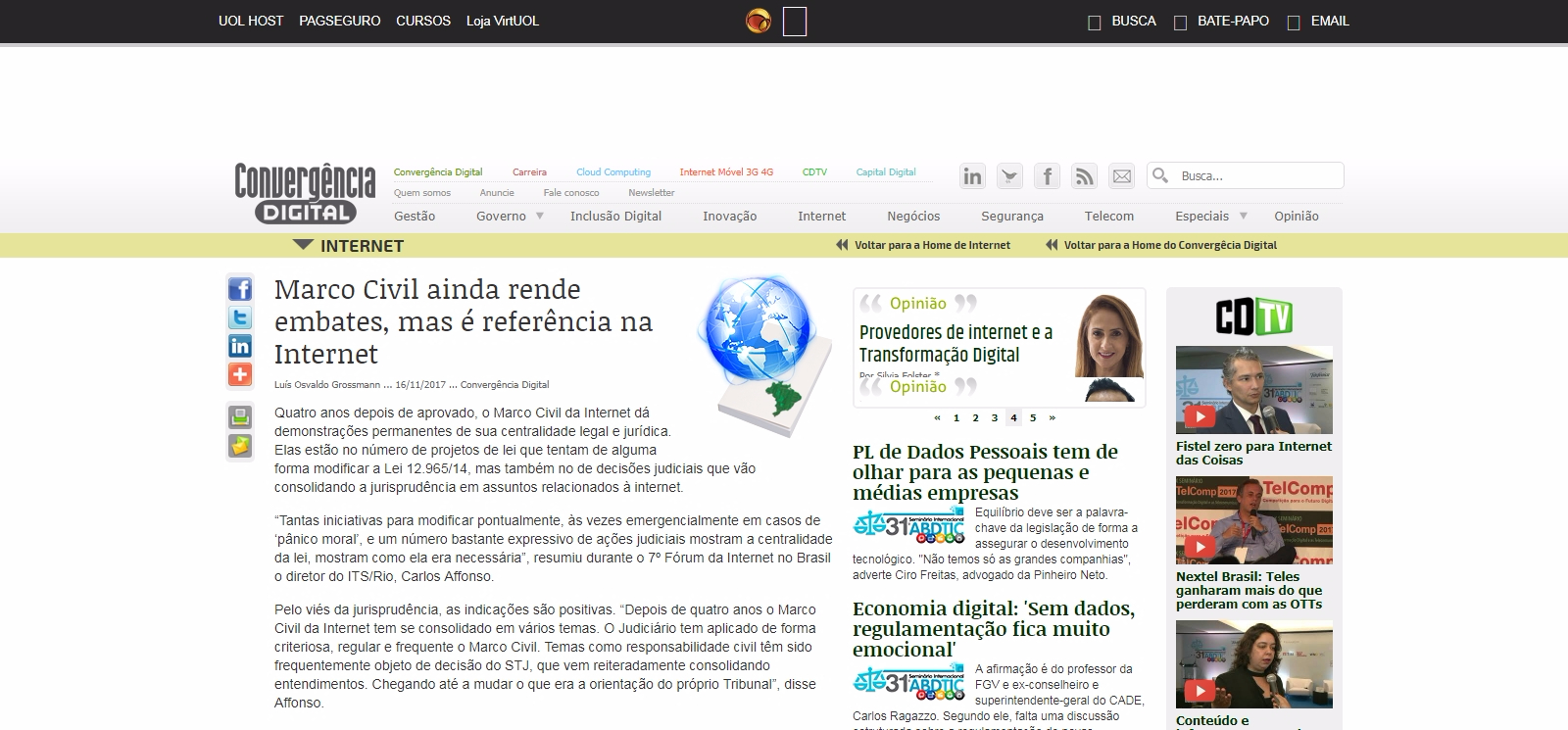Open PAGSEGURO in top bar
The width and height of the screenshot is (1568, 730).
tap(340, 21)
